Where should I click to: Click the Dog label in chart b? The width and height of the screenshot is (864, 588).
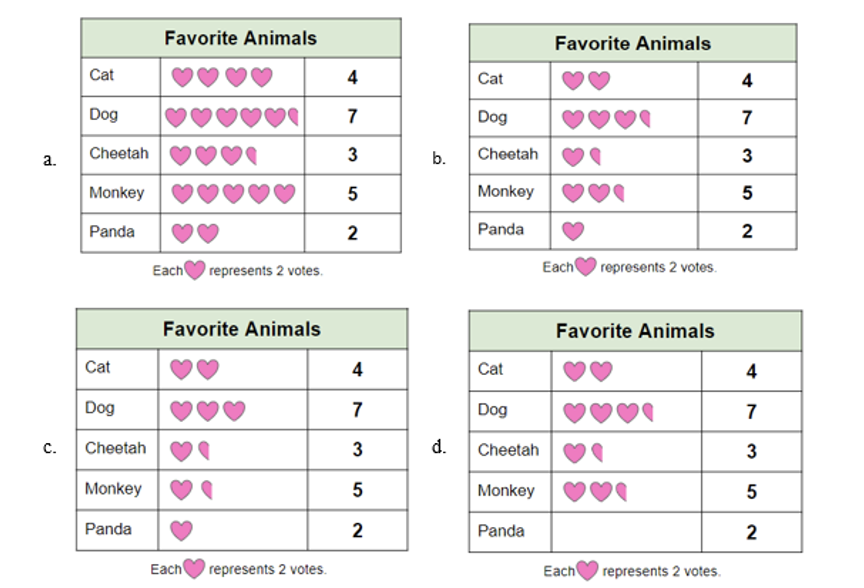(x=493, y=117)
